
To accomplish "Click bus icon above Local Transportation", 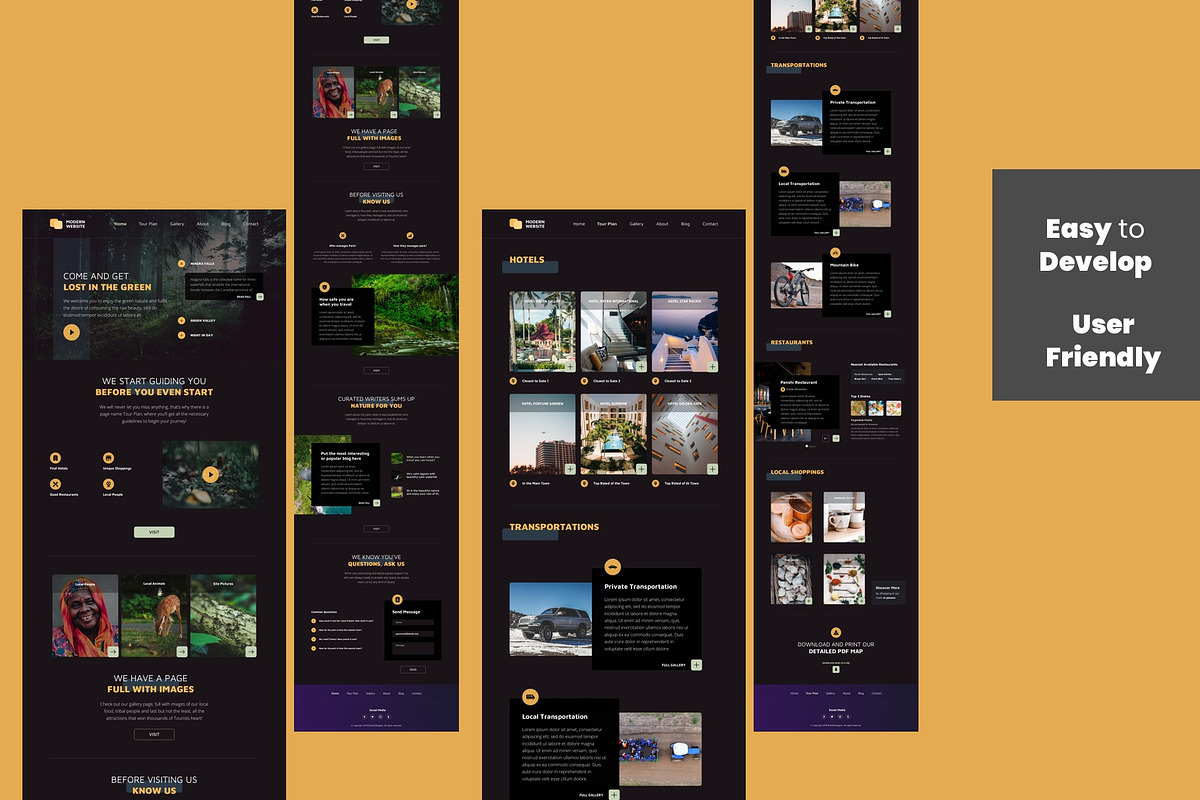I will (x=531, y=697).
